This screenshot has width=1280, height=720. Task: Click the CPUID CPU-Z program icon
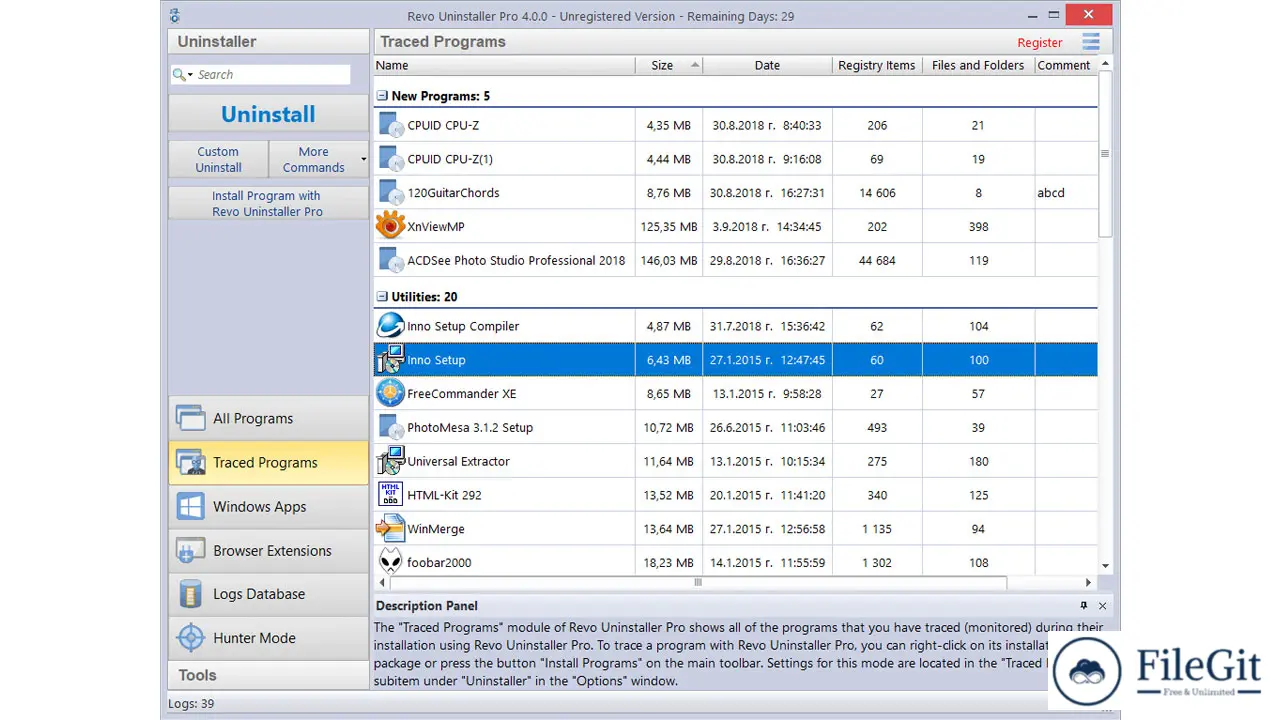(390, 125)
